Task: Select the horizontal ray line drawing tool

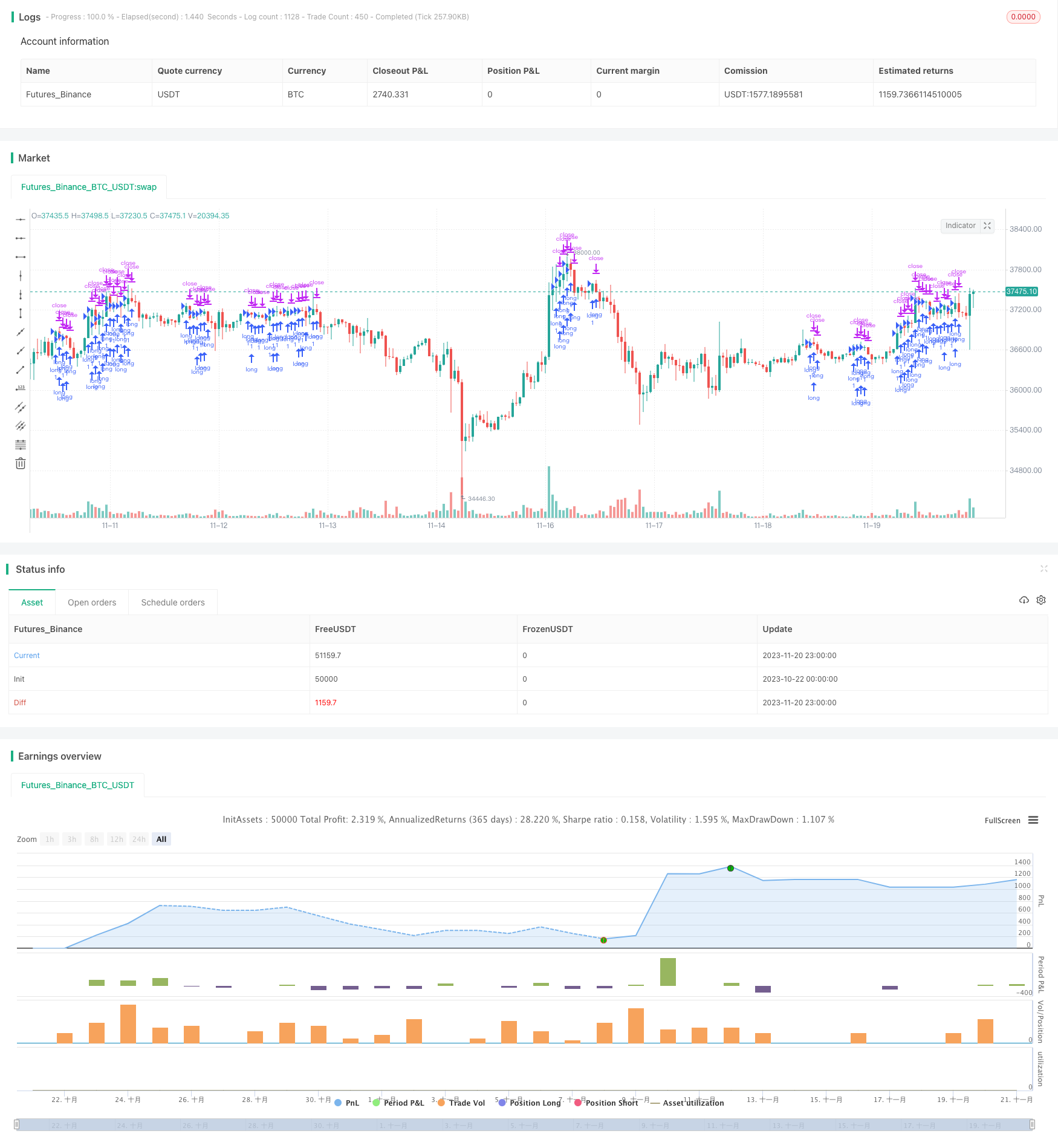Action: coord(21,238)
